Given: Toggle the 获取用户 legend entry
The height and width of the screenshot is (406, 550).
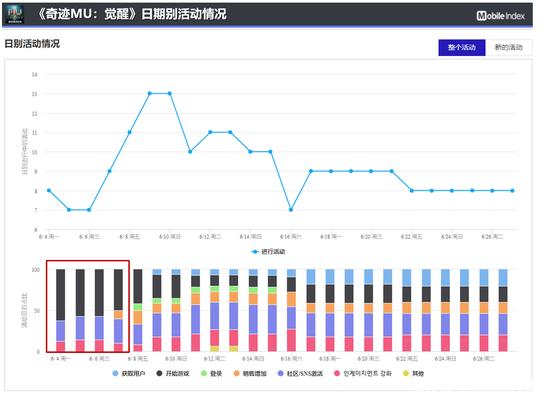Looking at the screenshot, I should [129, 373].
